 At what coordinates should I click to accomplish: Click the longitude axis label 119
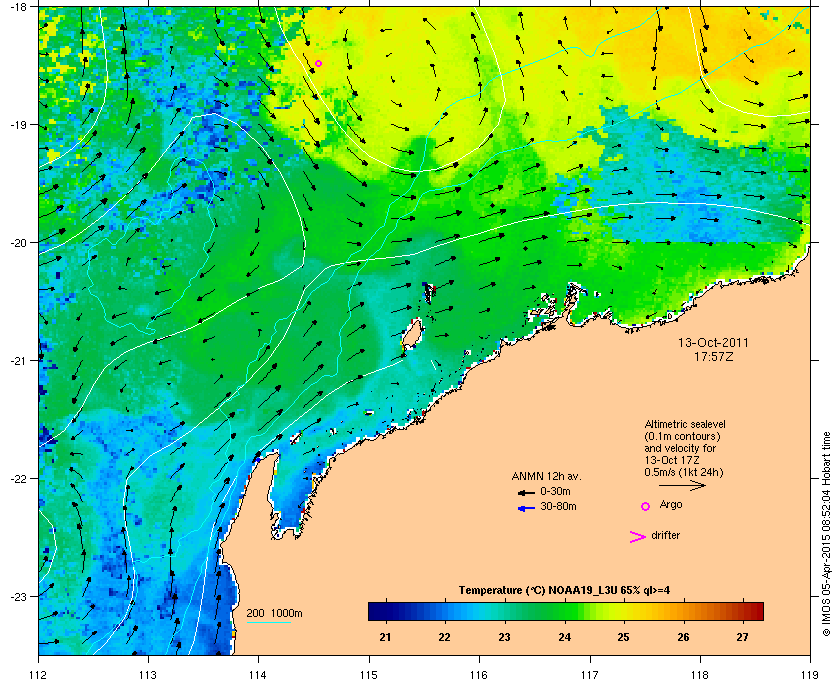point(810,675)
